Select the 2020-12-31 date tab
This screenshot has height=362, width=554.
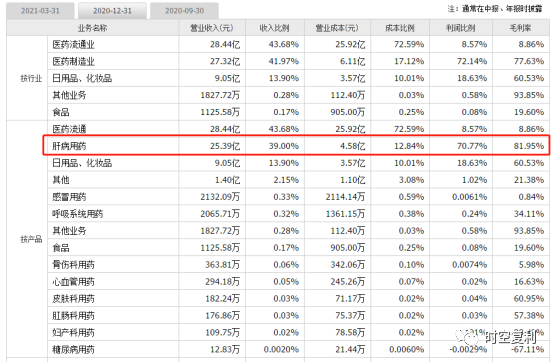112,11
